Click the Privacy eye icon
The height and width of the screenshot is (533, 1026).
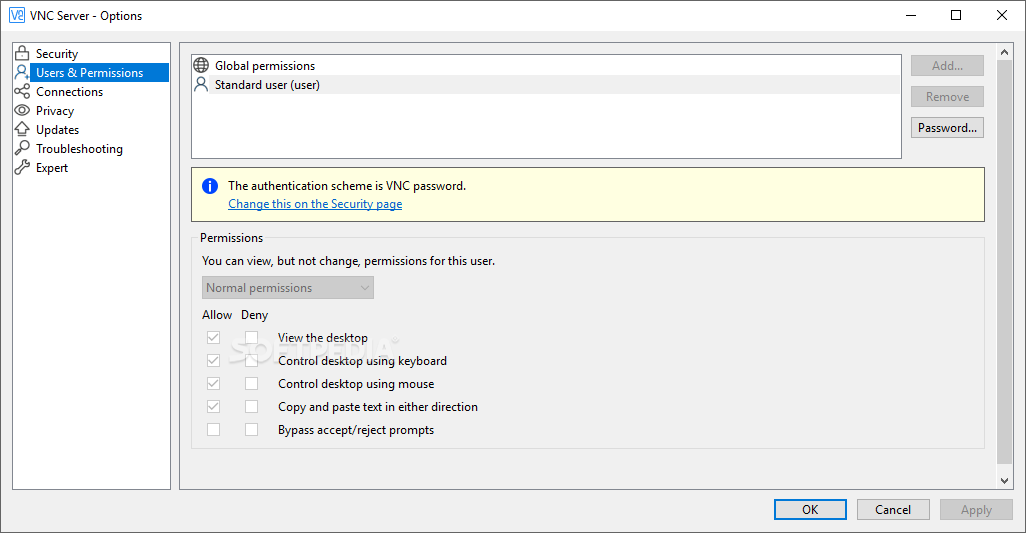click(22, 111)
